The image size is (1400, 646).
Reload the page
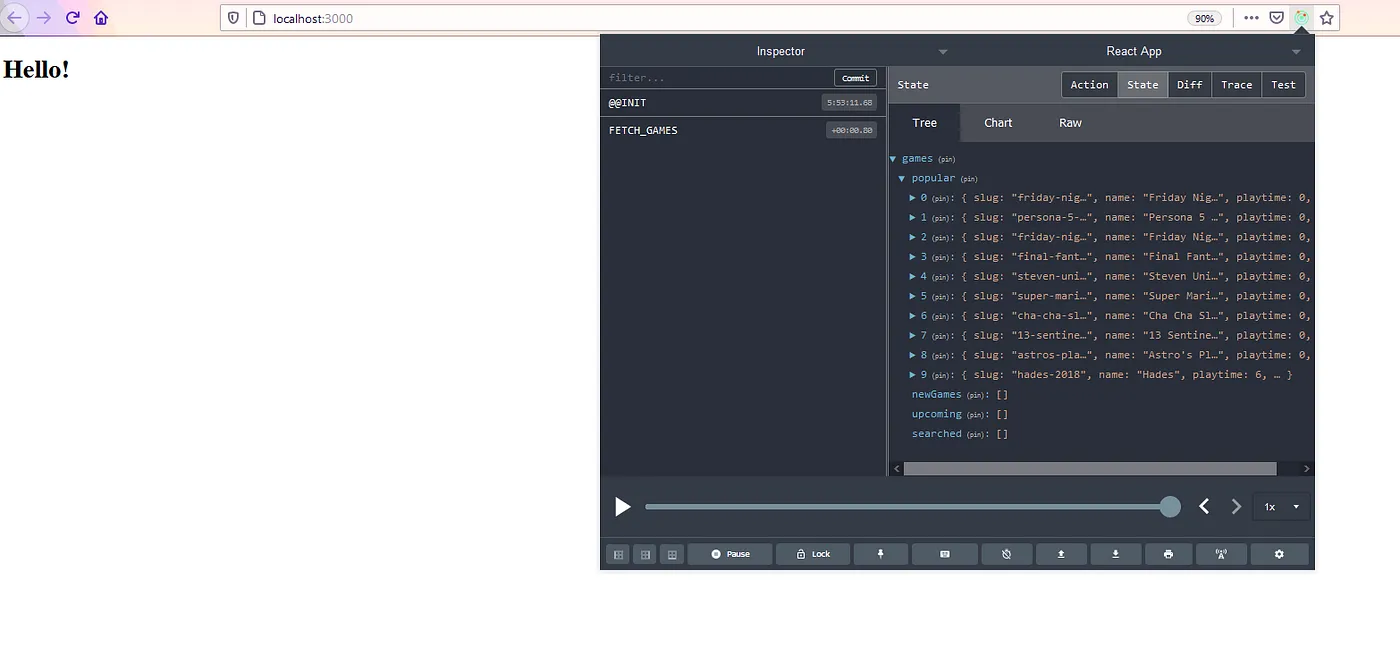(x=72, y=18)
